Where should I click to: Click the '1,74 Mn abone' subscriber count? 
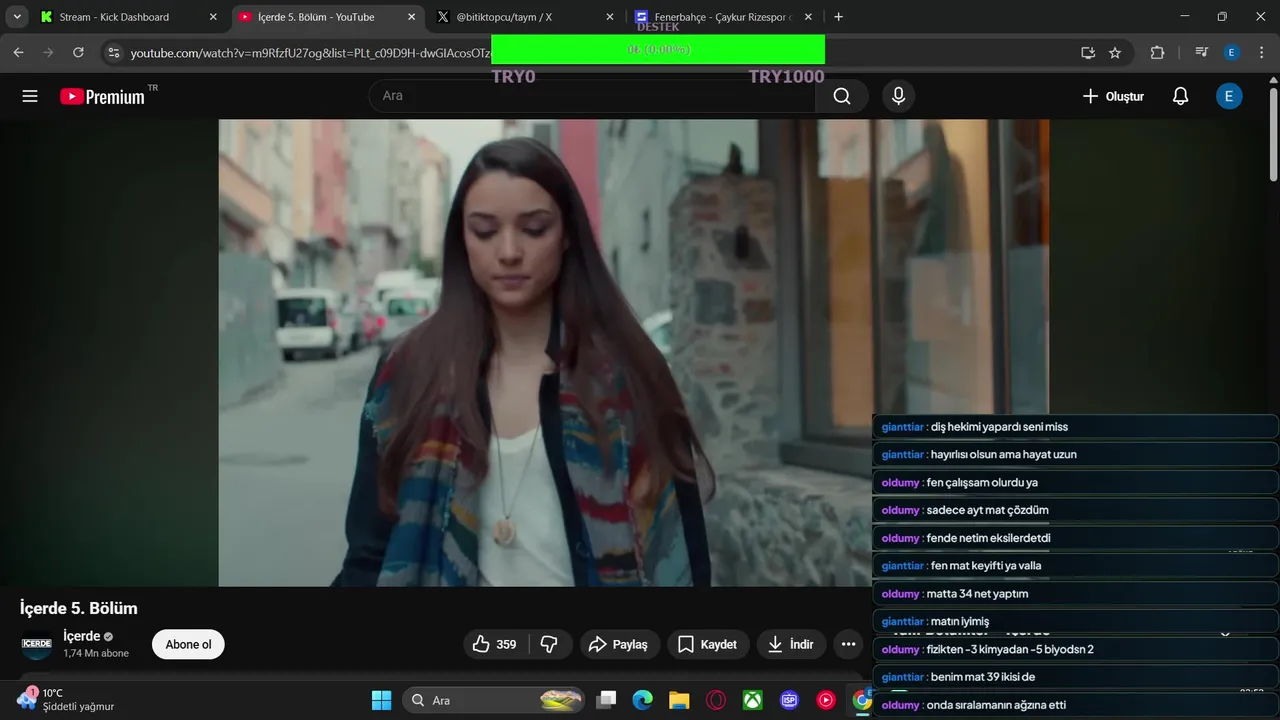click(x=96, y=653)
